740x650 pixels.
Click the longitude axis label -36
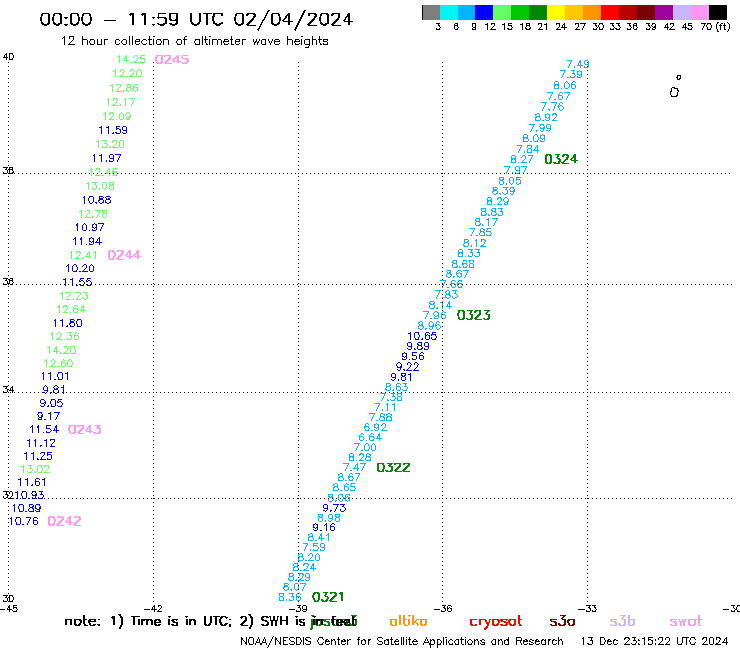click(x=443, y=609)
